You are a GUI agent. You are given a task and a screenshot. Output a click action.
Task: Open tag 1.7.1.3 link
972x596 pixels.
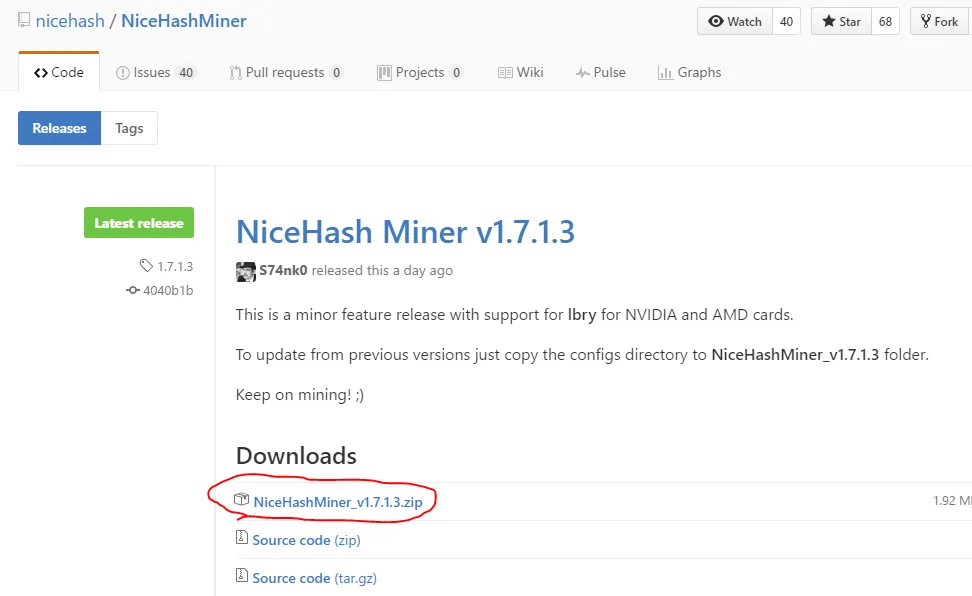tap(175, 267)
